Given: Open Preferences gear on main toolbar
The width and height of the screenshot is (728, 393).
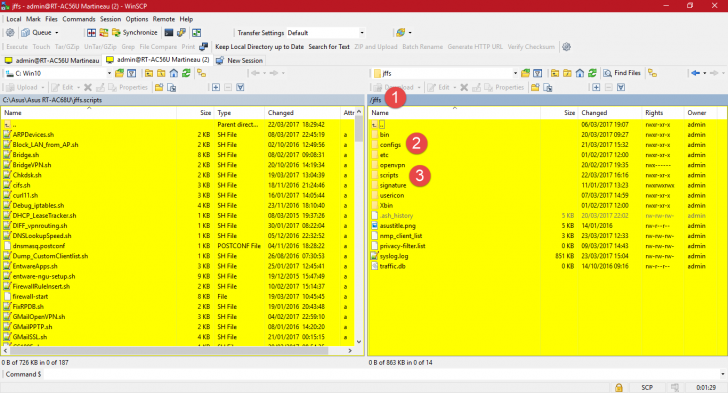Looking at the screenshot, I should click(x=10, y=33).
